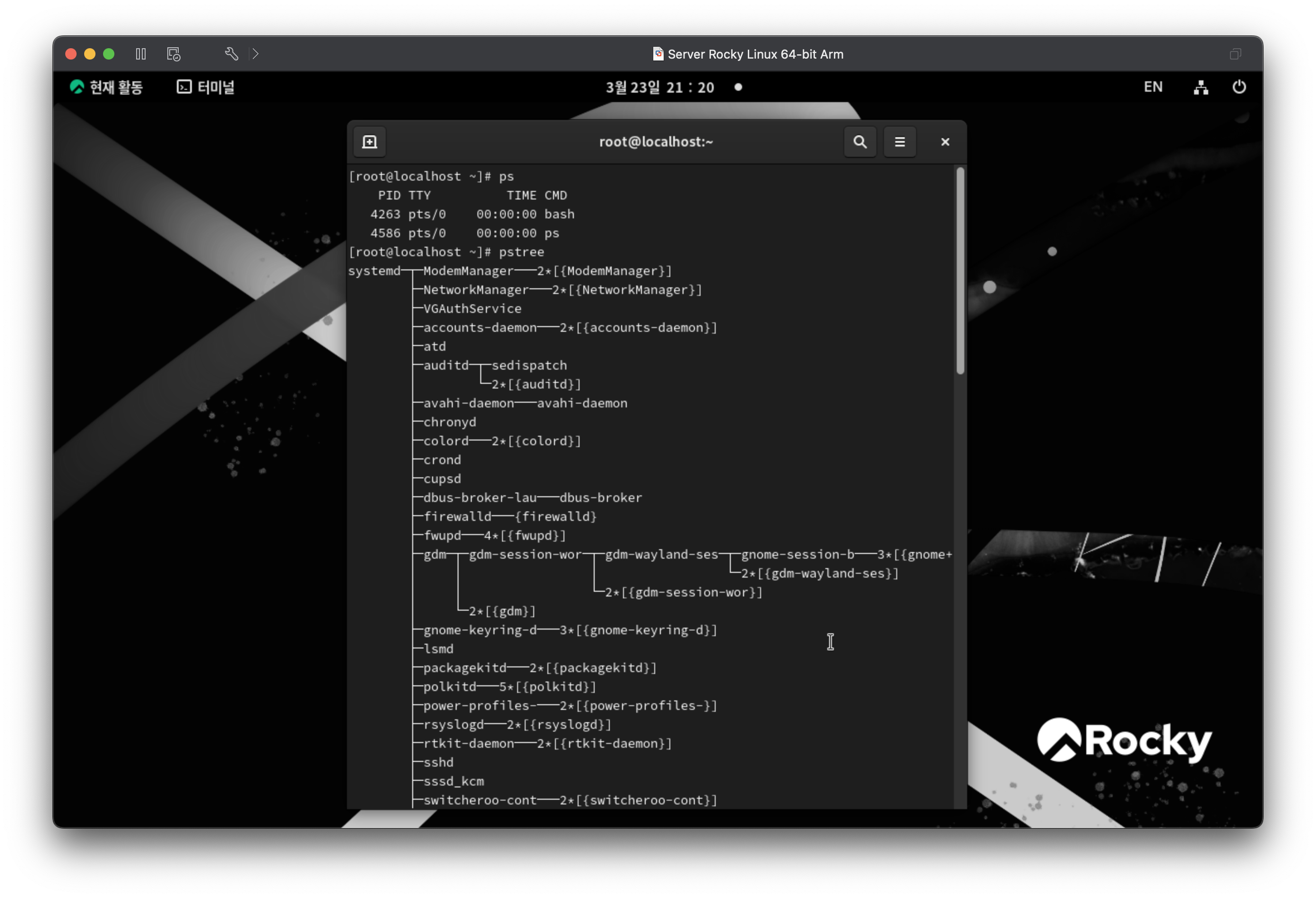Click the window tiling icon in title bar

tap(1235, 54)
